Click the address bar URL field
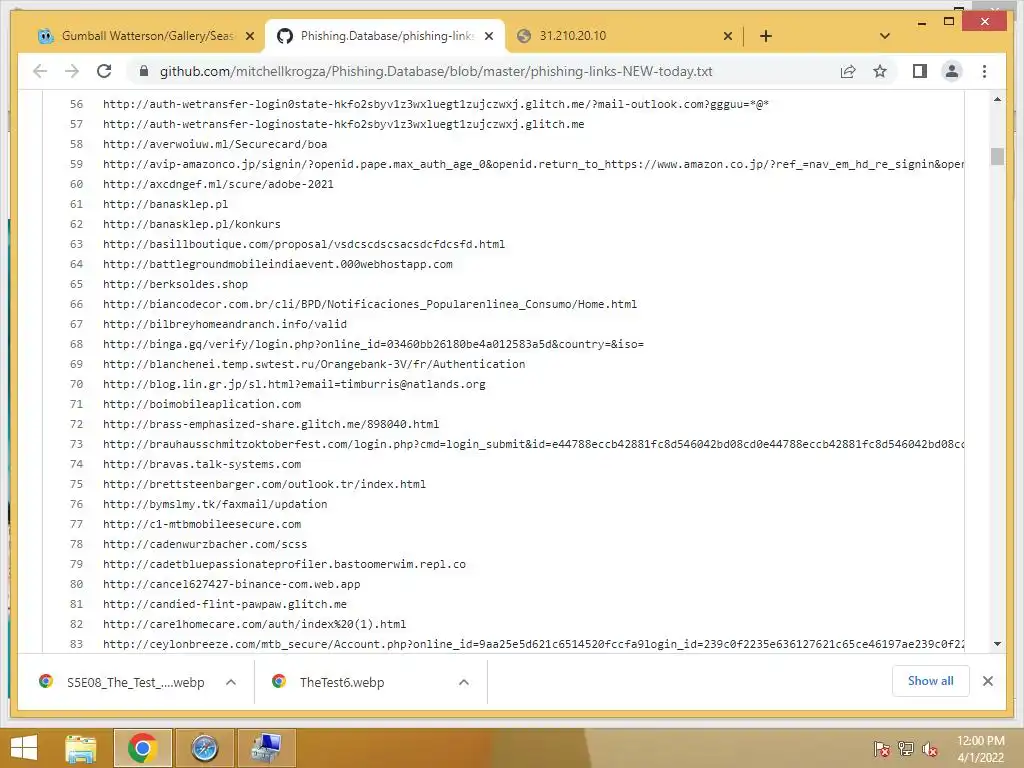The height and width of the screenshot is (768, 1024). pyautogui.click(x=436, y=71)
